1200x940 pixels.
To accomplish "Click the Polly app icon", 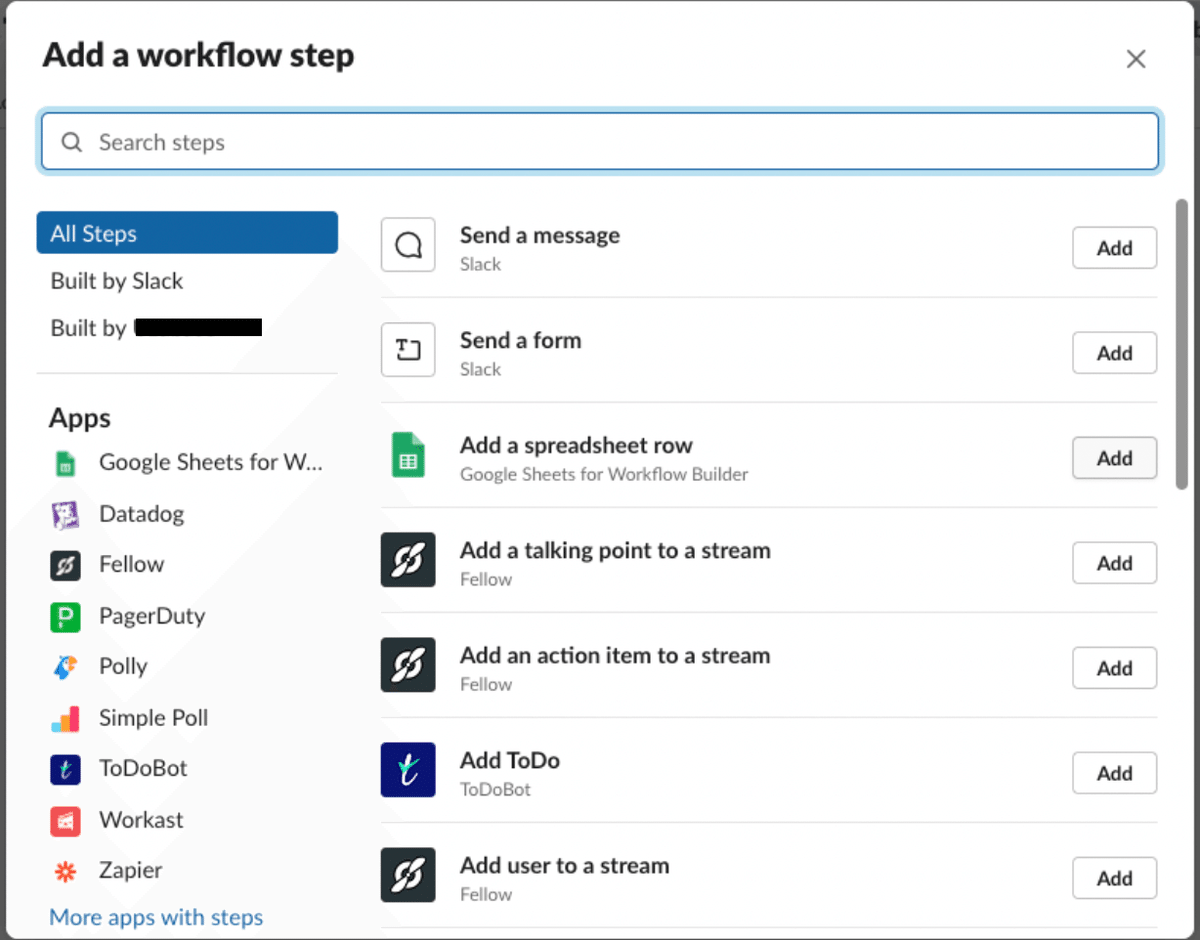I will tap(66, 666).
